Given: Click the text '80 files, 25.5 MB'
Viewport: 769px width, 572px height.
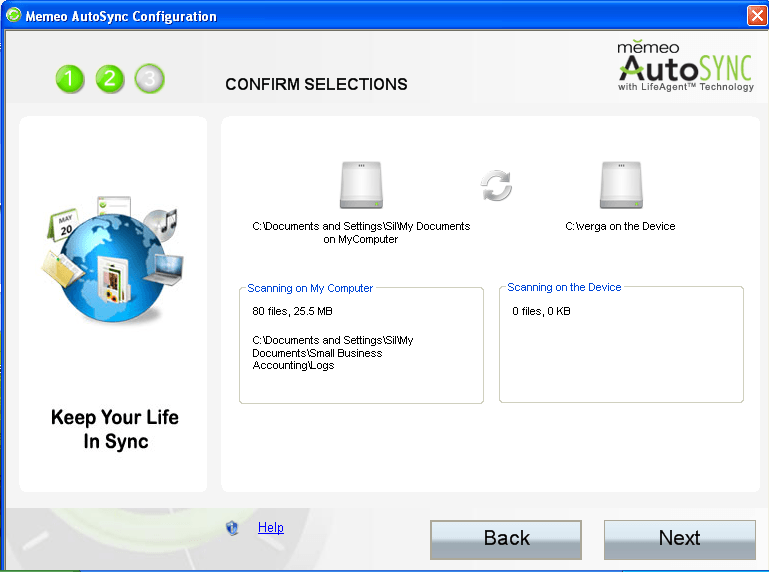Looking at the screenshot, I should (x=292, y=312).
